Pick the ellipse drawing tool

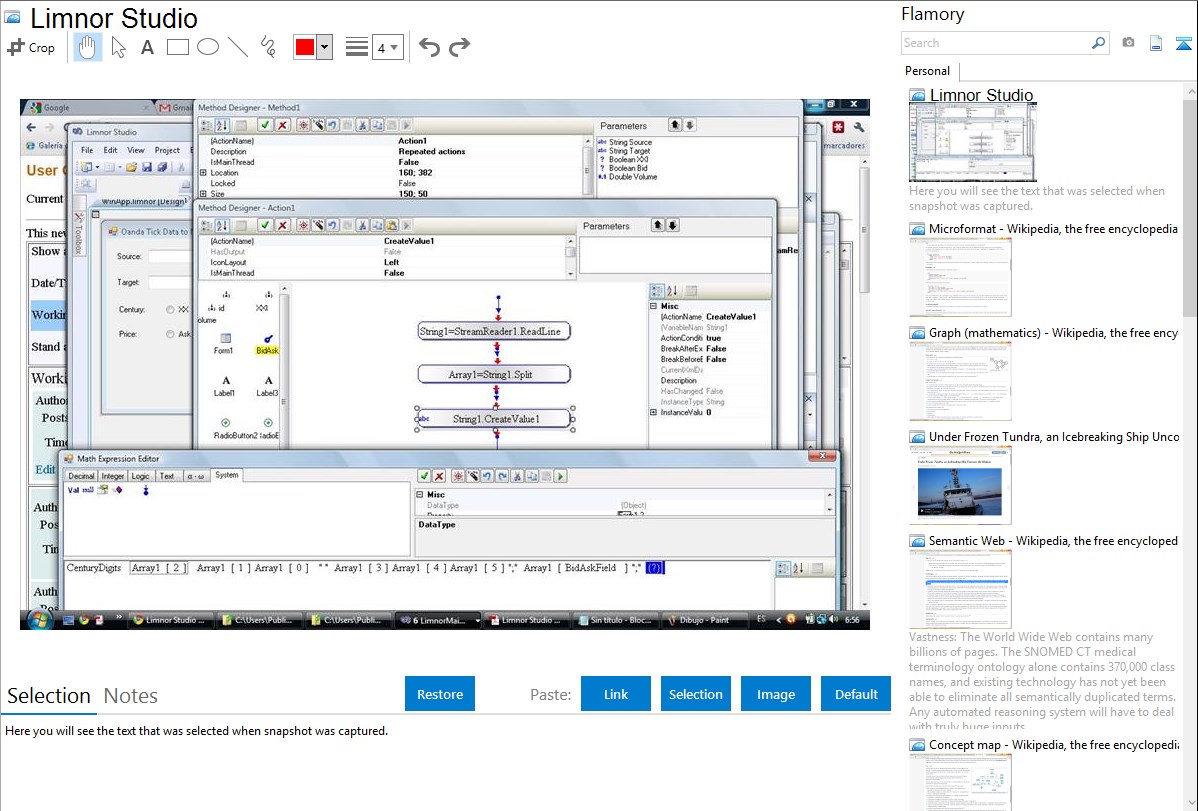tap(208, 47)
